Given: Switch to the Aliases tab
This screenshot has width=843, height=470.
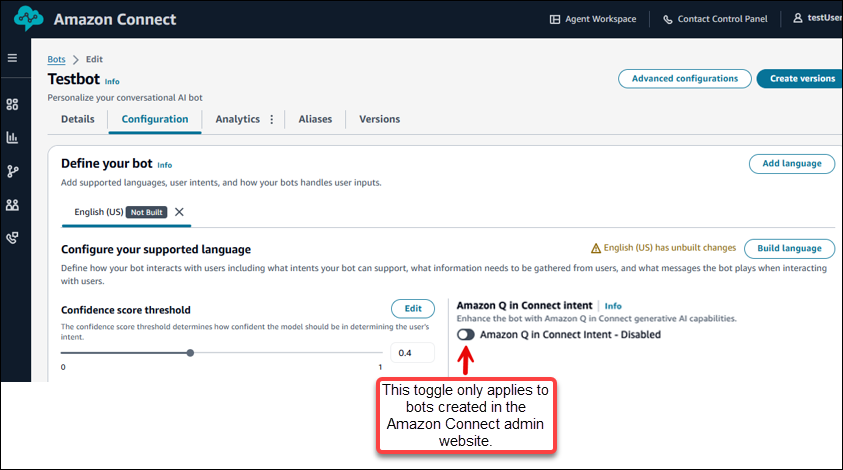Looking at the screenshot, I should [315, 119].
